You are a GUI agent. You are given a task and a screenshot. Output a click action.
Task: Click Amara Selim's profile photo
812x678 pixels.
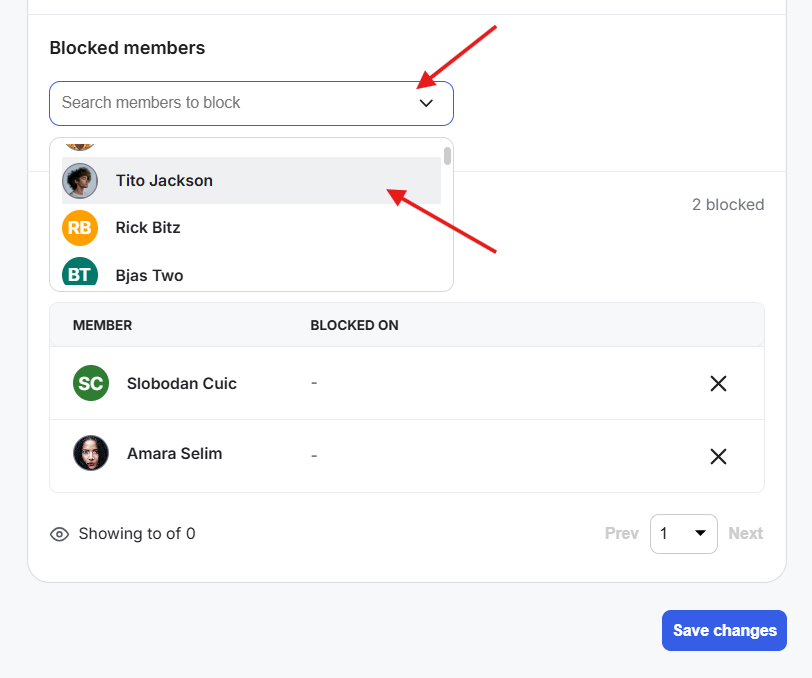[x=91, y=453]
